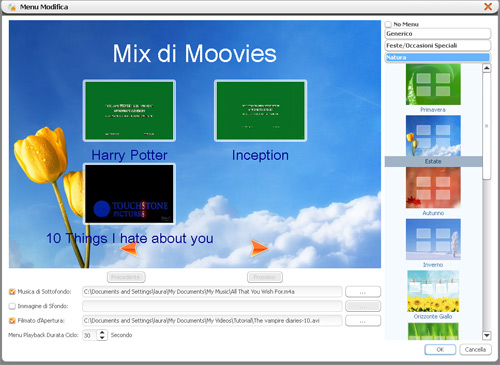This screenshot has width=500, height=365.
Task: Uncheck Musica di Sottofondo checkbox
Action: tap(12, 292)
